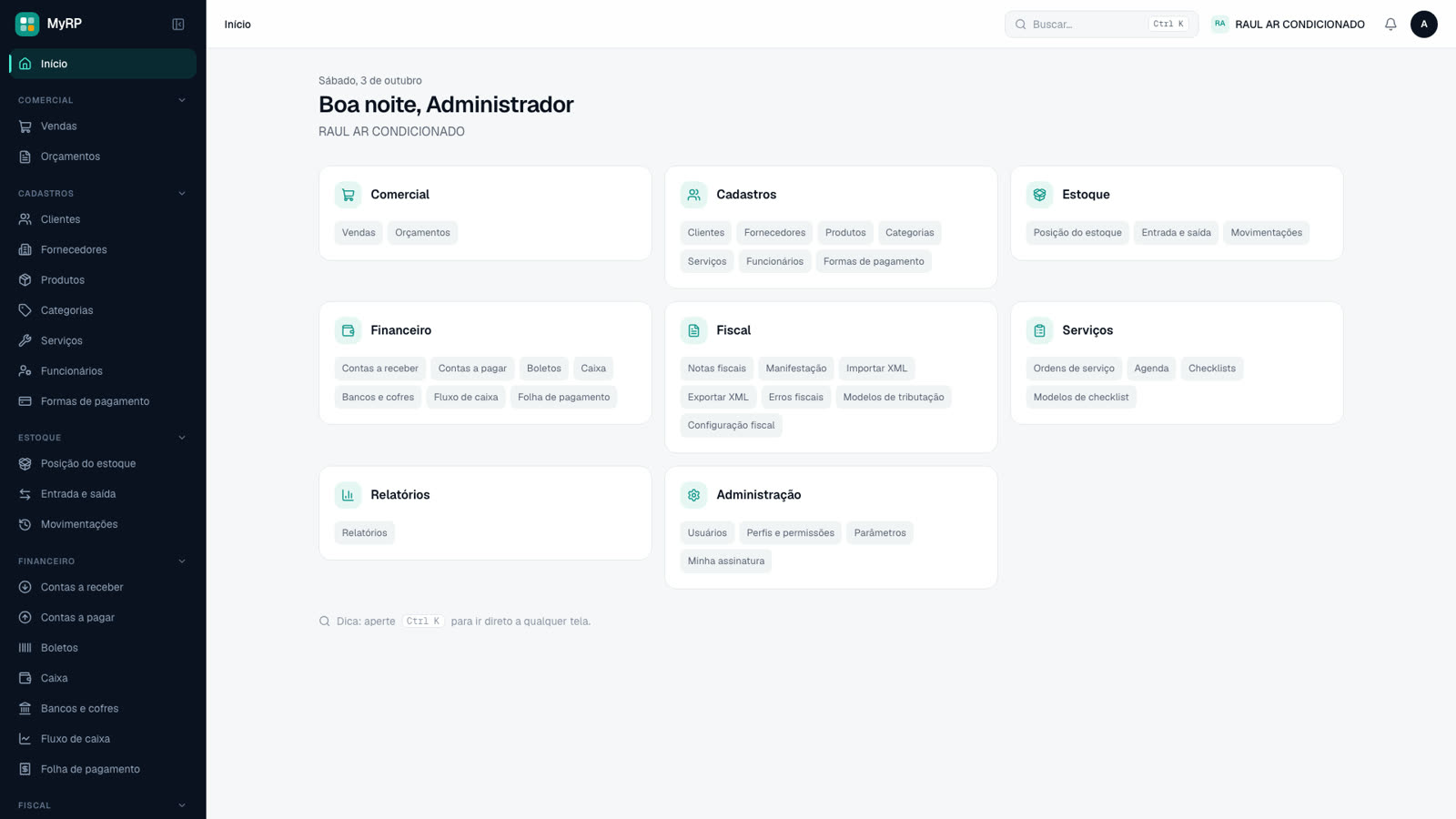Click the Relatórios card chart icon
The height and width of the screenshot is (819, 1456).
click(348, 495)
